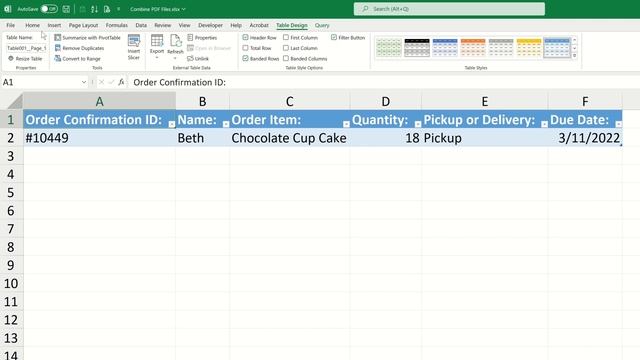640x360 pixels.
Task: Open filter dropdown for Order Confirmation ID
Action: click(x=172, y=124)
